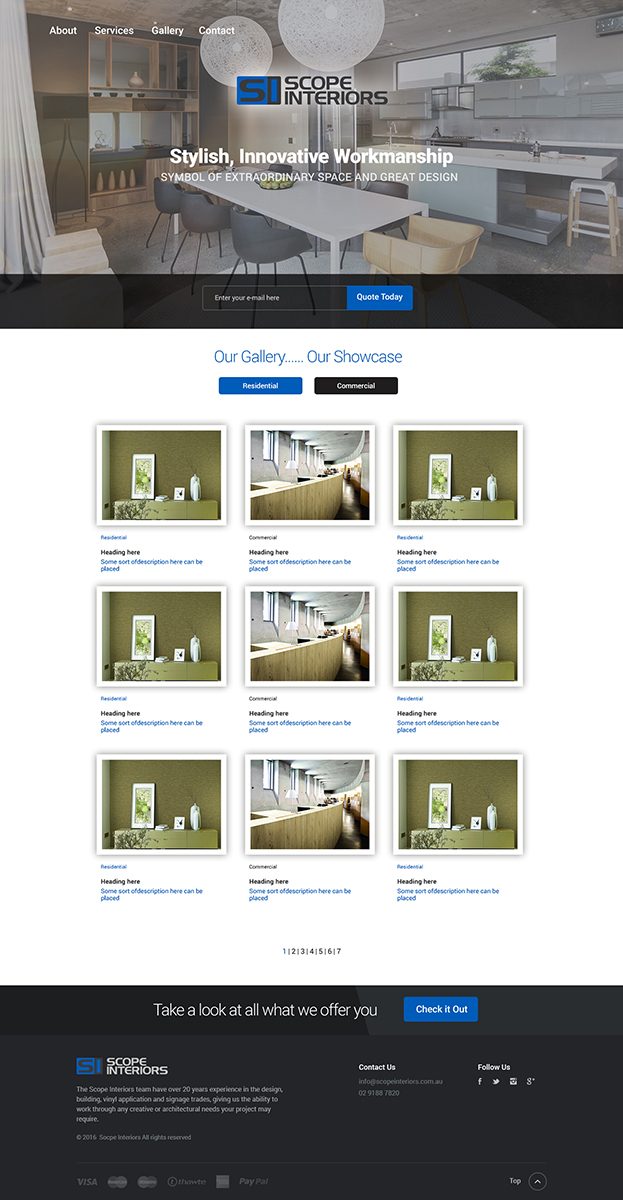
Task: Open the Google Plus icon in footer
Action: click(531, 1081)
